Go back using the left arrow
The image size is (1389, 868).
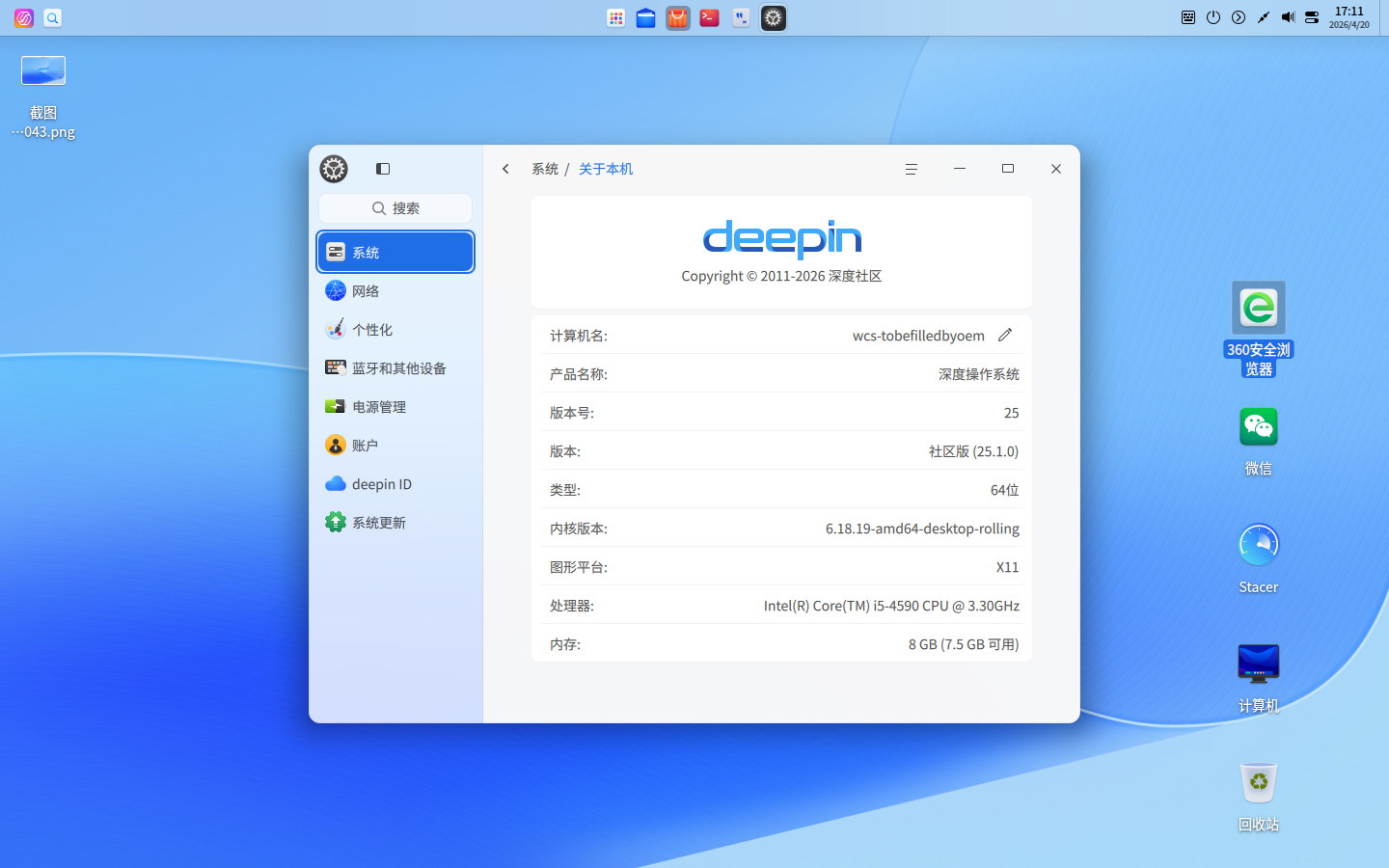(x=505, y=169)
